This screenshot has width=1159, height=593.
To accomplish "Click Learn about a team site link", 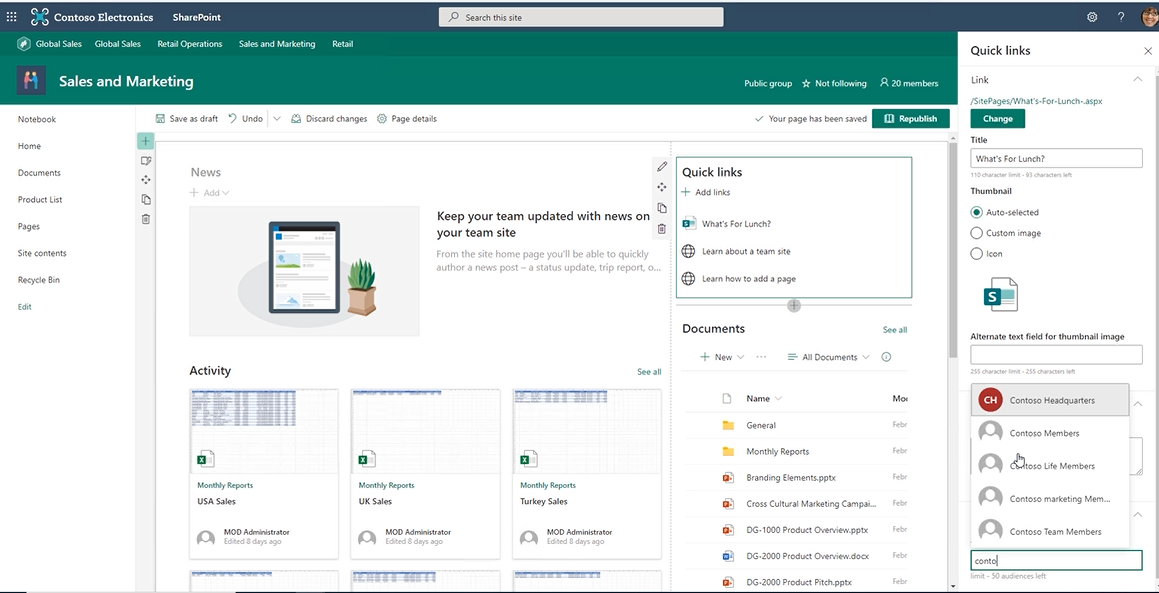I will 746,251.
